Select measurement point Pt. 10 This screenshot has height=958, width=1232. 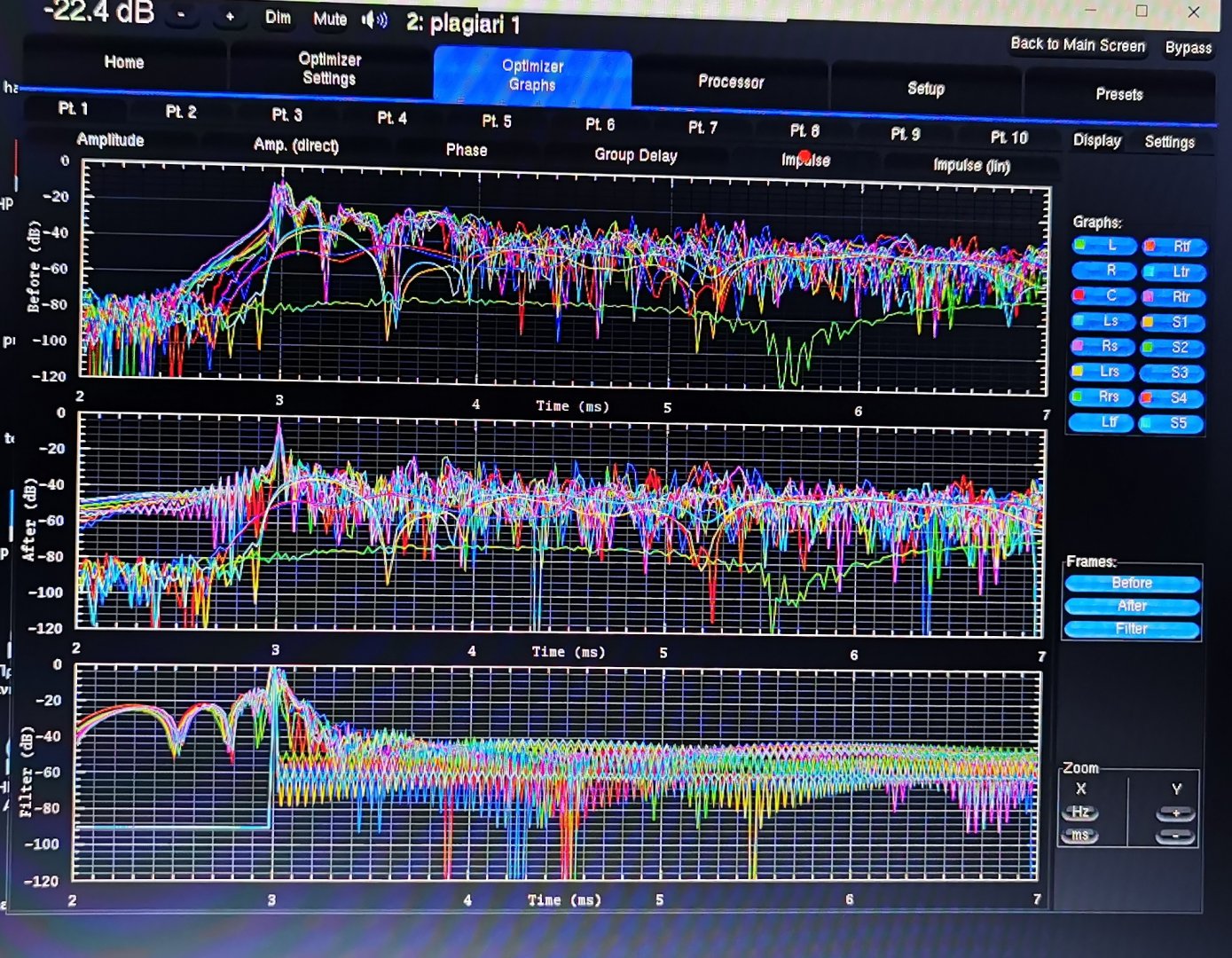click(x=1008, y=137)
